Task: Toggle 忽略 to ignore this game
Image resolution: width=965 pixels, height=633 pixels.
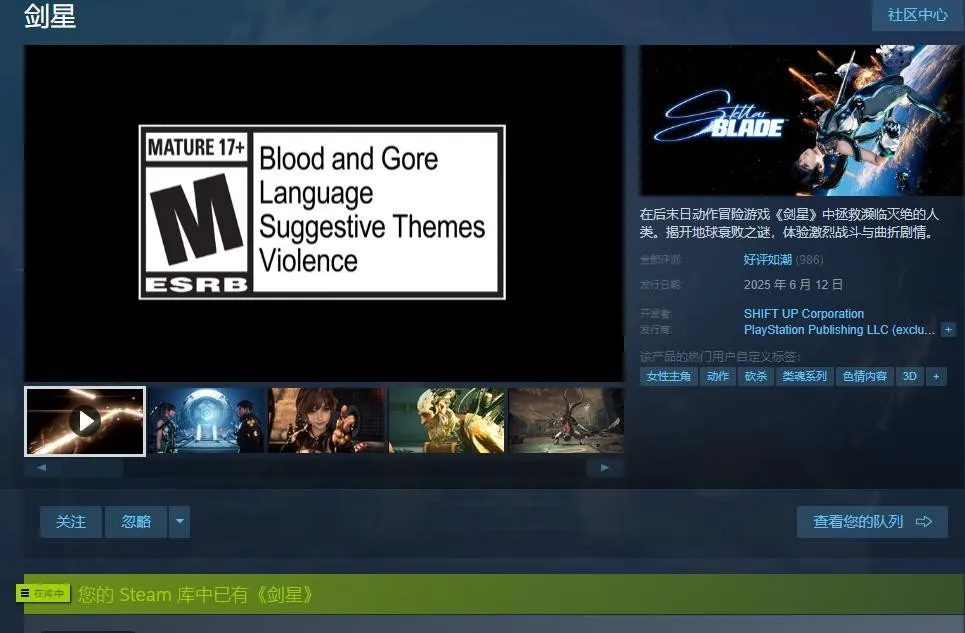Action: tap(136, 521)
